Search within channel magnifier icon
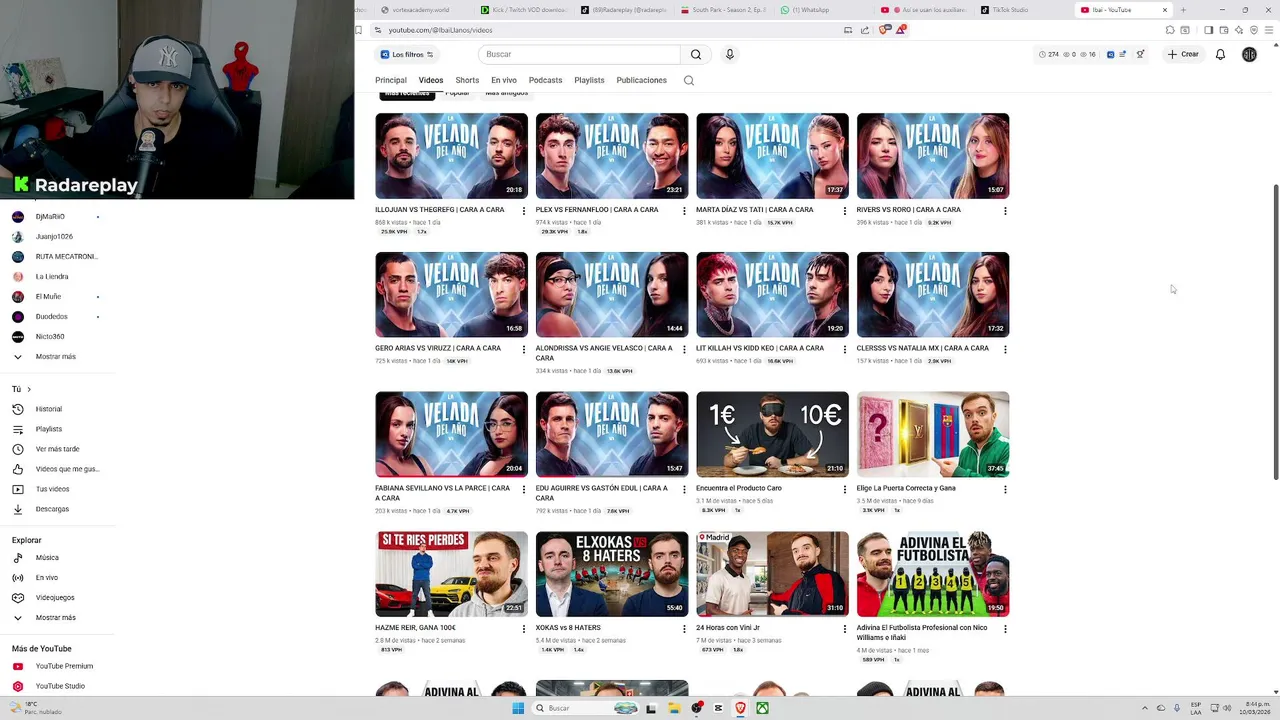Viewport: 1280px width, 720px height. [x=689, y=80]
